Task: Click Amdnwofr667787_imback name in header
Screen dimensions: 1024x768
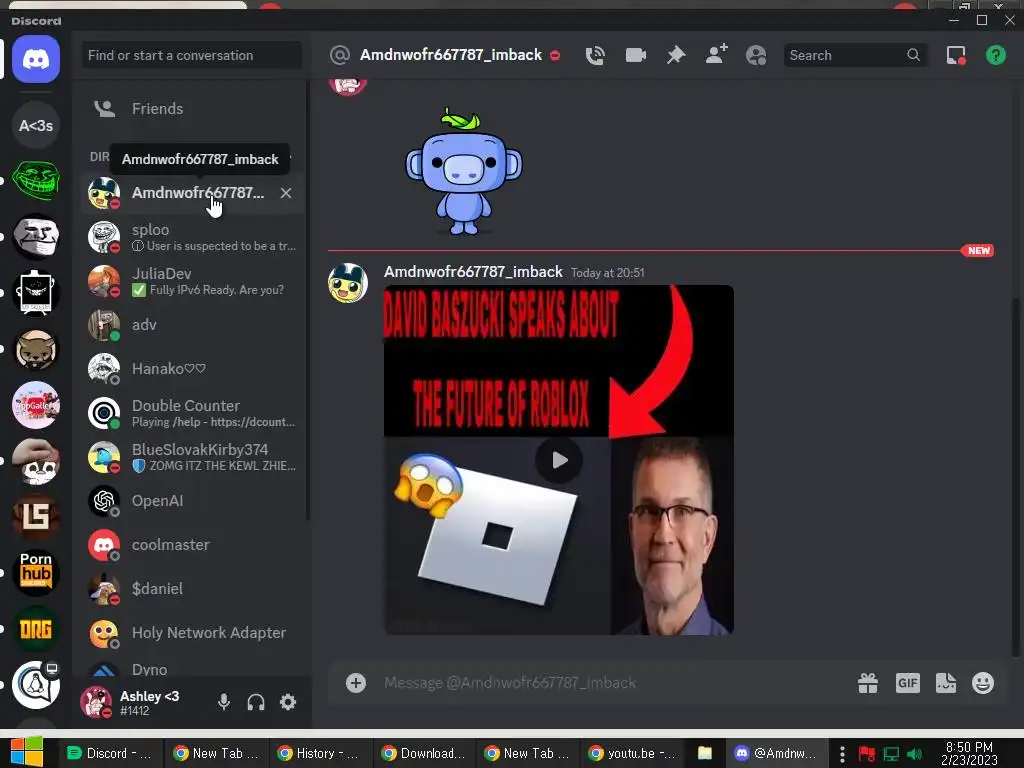Action: pos(451,55)
